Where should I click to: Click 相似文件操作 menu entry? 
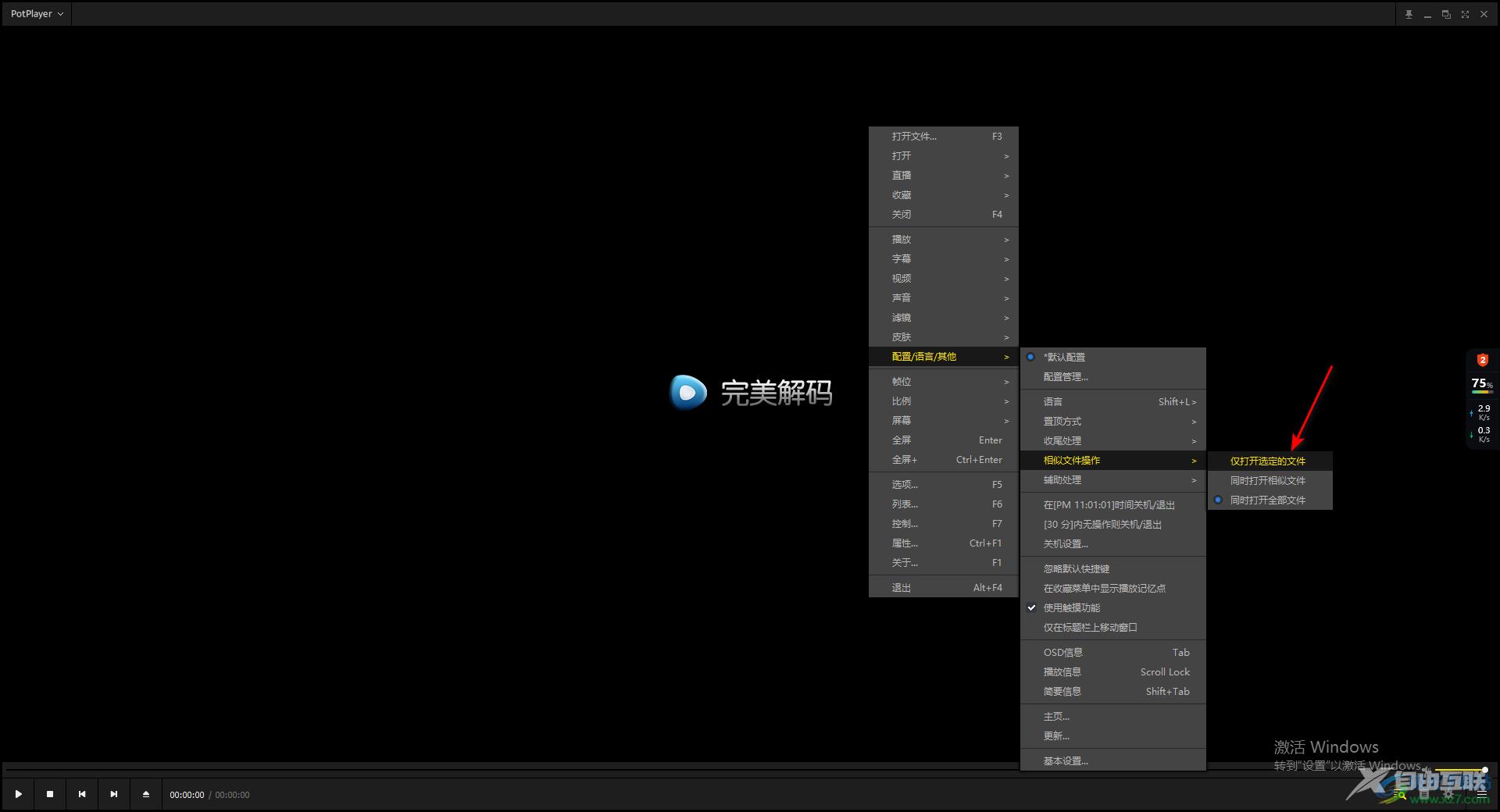click(1113, 460)
